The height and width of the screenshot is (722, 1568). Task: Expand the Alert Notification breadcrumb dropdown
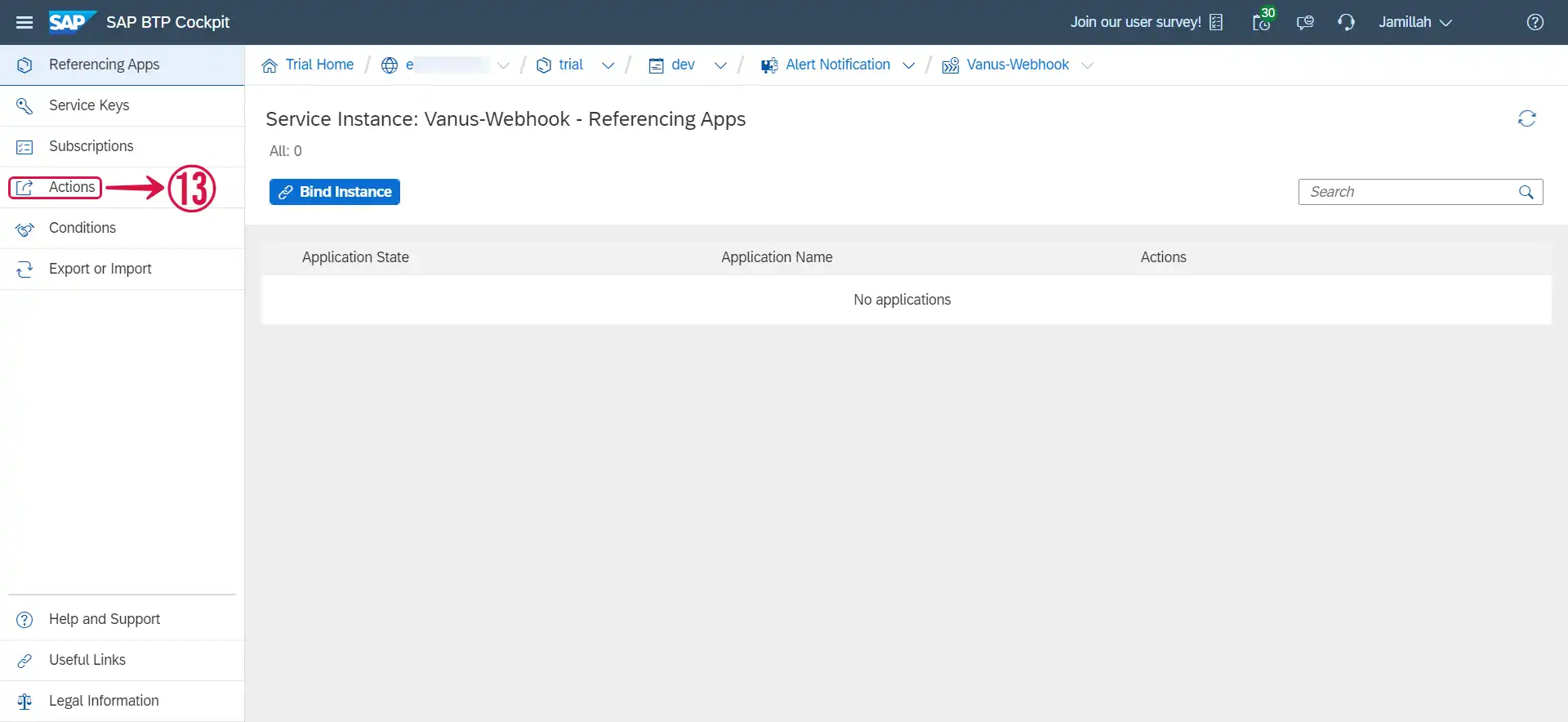tap(908, 65)
